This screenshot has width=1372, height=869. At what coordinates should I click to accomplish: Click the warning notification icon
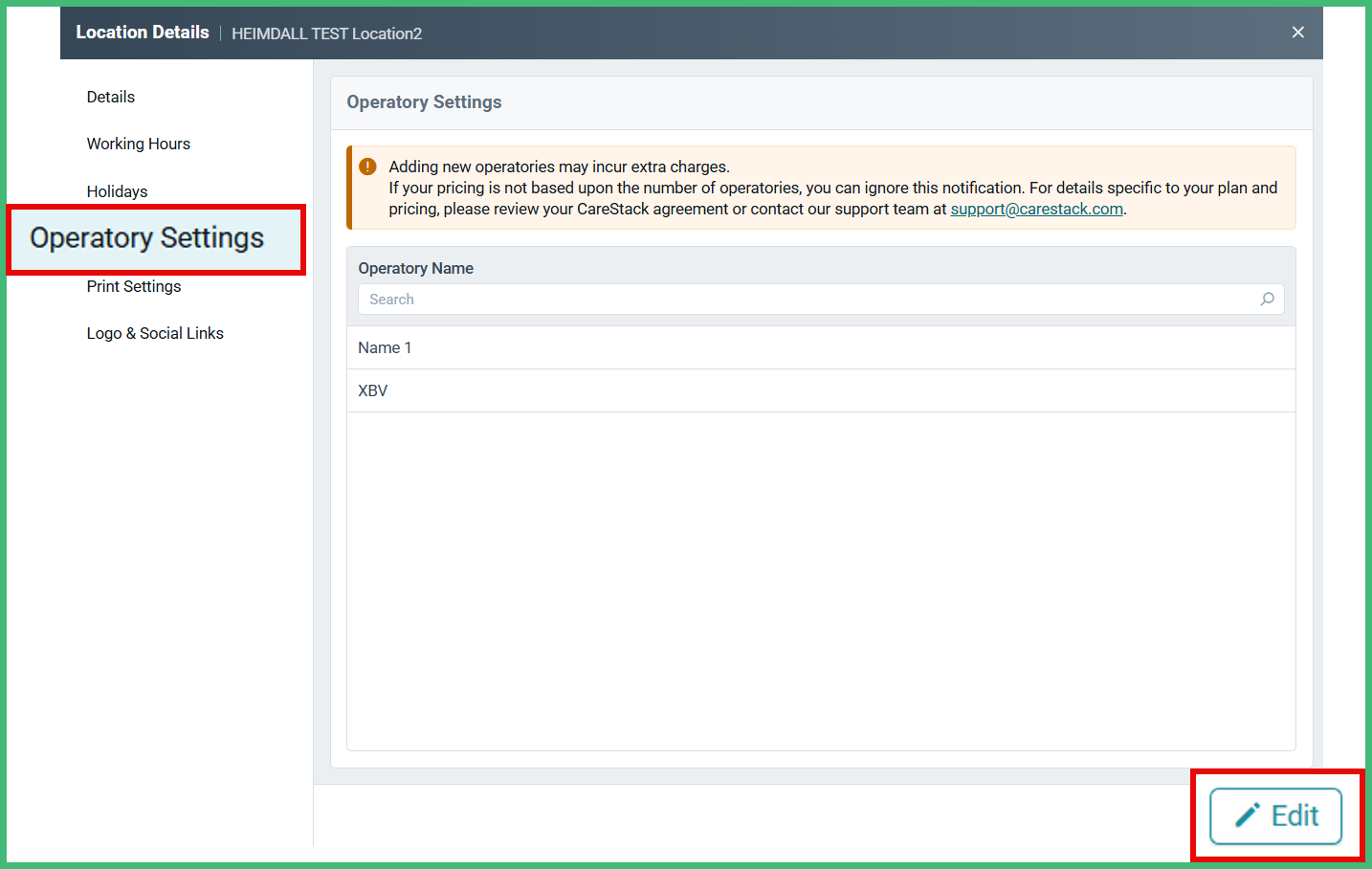366,166
